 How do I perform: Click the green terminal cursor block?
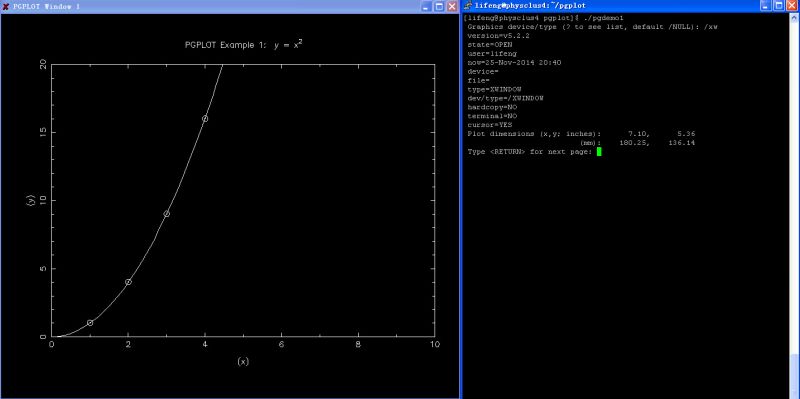coord(599,152)
